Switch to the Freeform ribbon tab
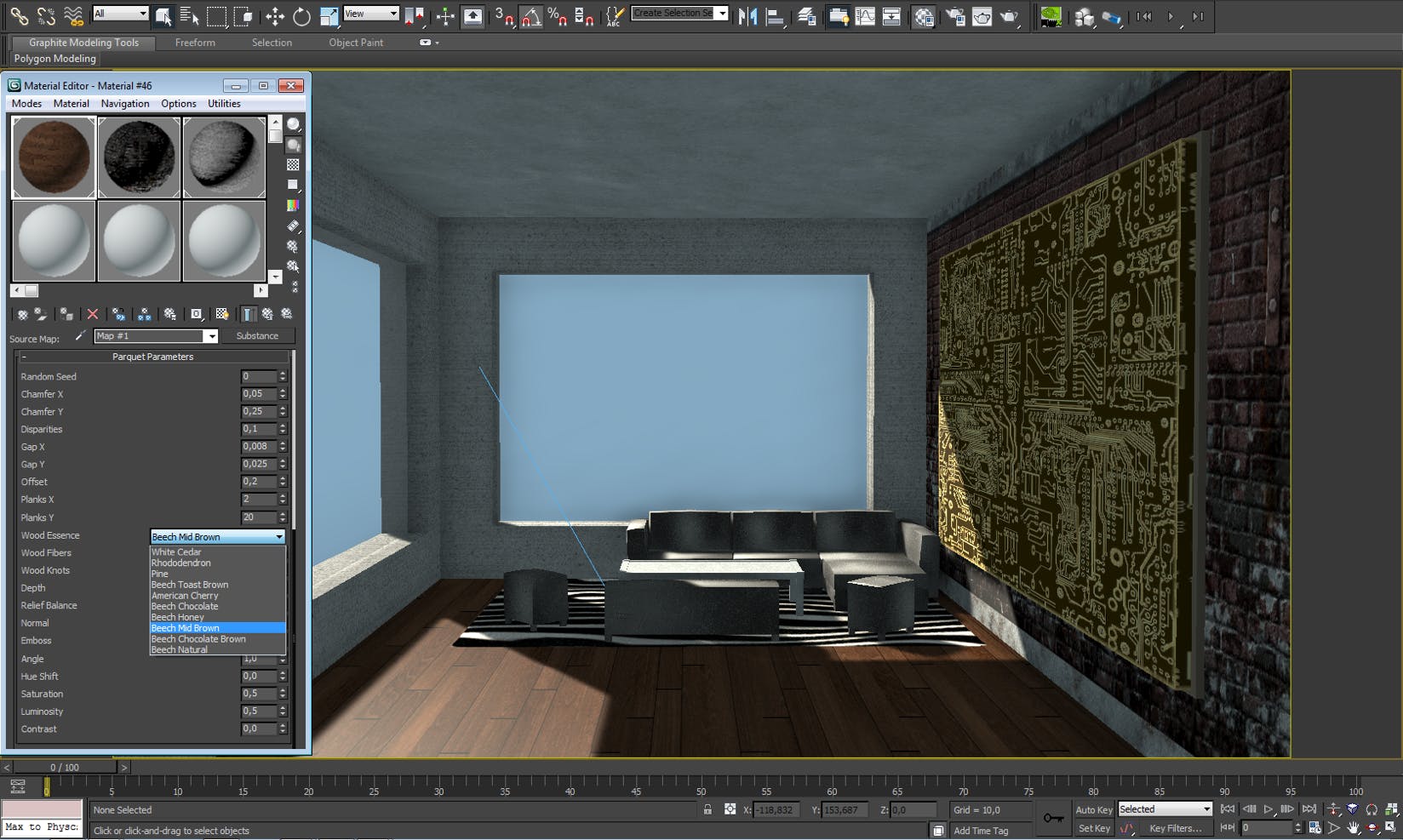Screen dimensions: 1403x840 [x=195, y=43]
